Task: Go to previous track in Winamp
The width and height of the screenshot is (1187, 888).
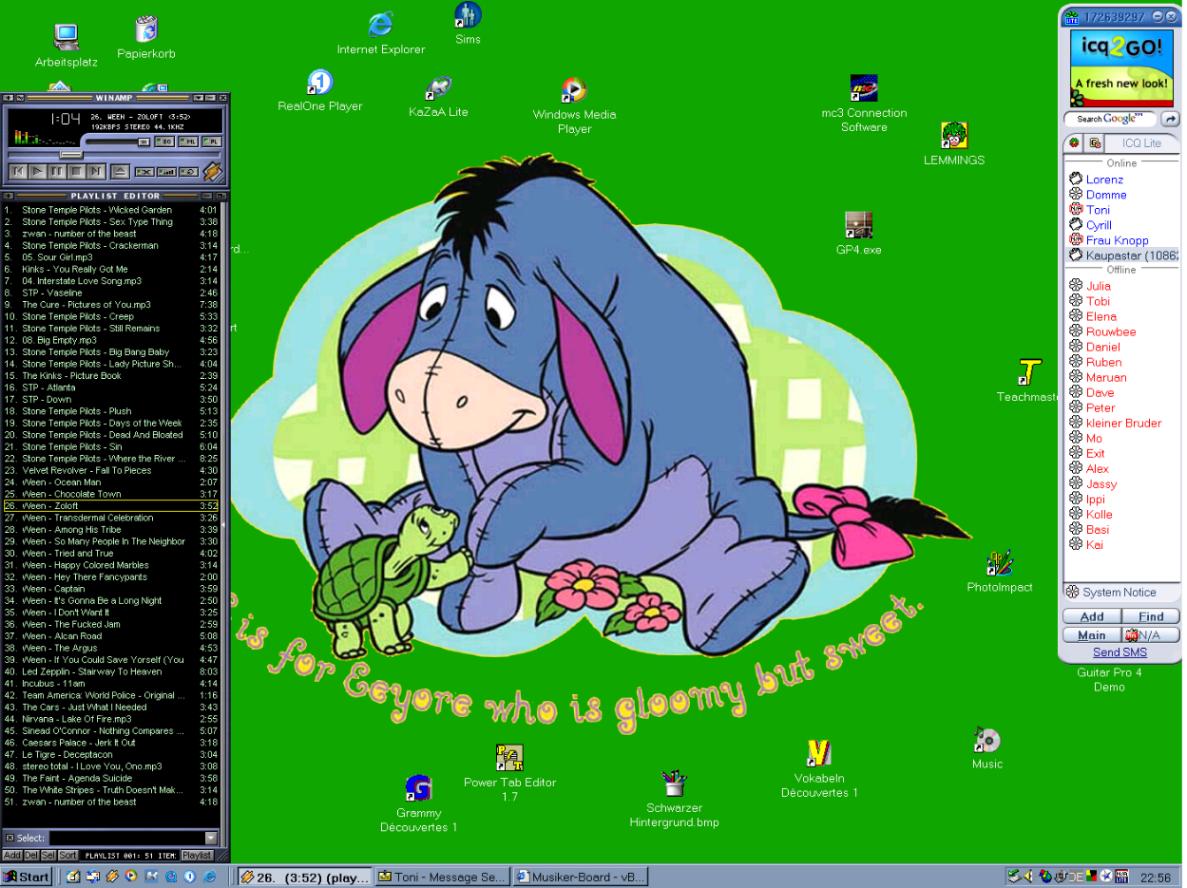Action: click(x=17, y=172)
